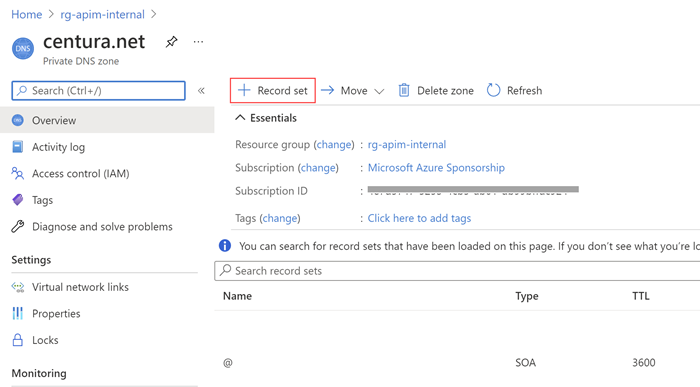This screenshot has height=387, width=700.
Task: Click the Refresh circular arrow icon
Action: 493,91
